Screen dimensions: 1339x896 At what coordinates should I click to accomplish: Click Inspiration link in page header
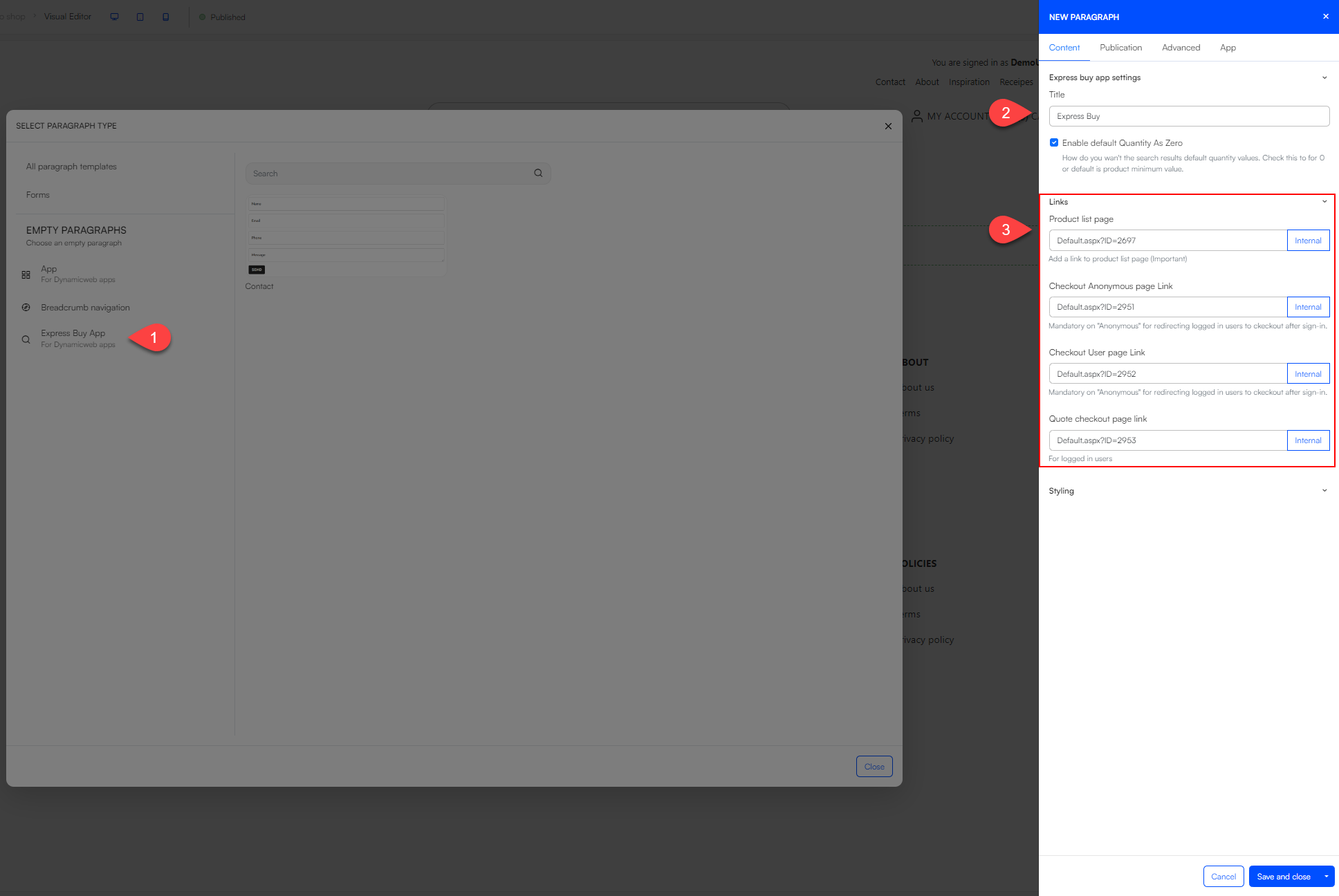(x=969, y=82)
